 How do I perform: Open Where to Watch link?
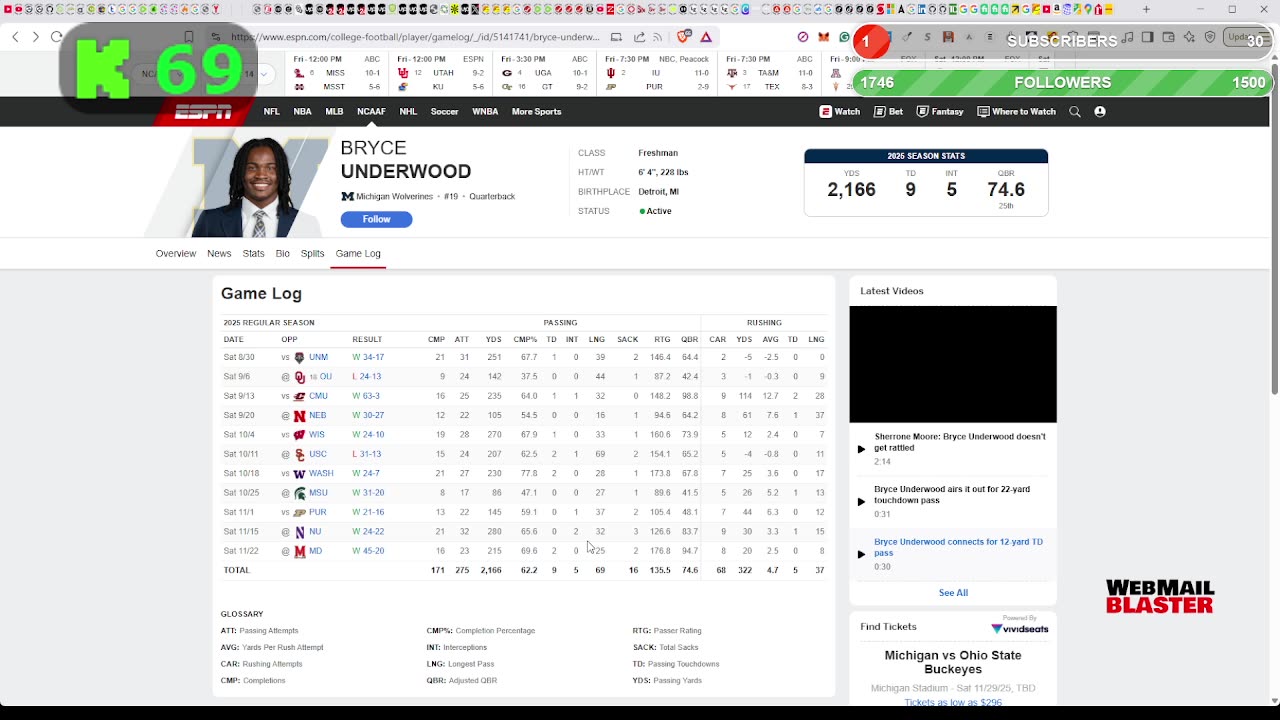coord(1016,112)
